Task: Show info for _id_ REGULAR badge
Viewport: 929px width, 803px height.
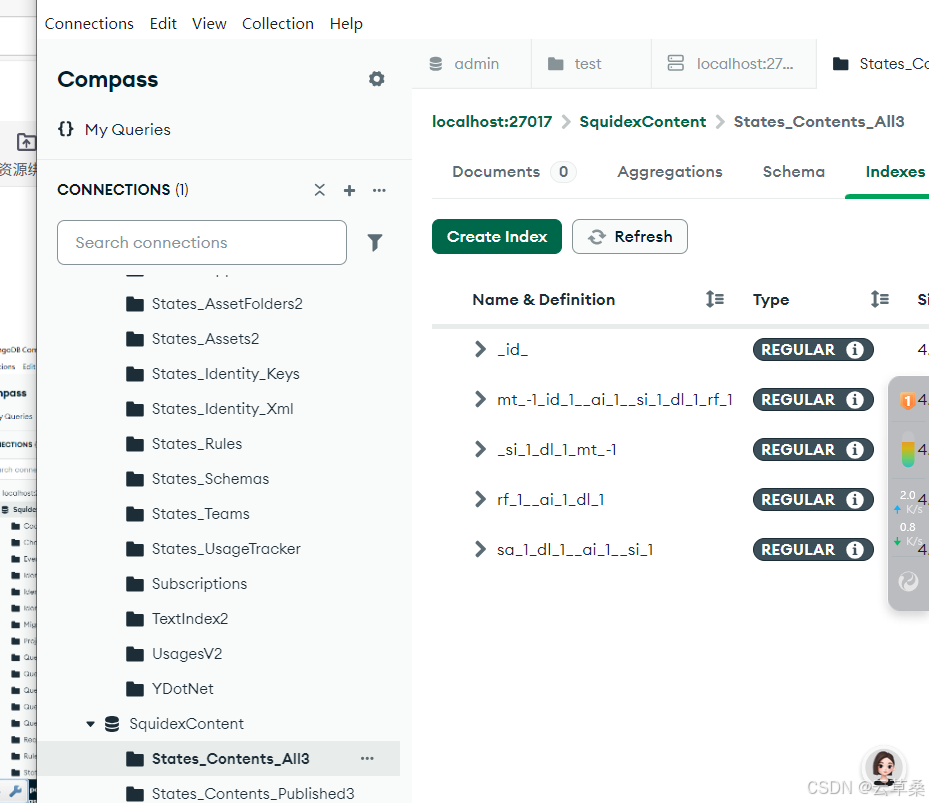Action: pyautogui.click(x=854, y=350)
